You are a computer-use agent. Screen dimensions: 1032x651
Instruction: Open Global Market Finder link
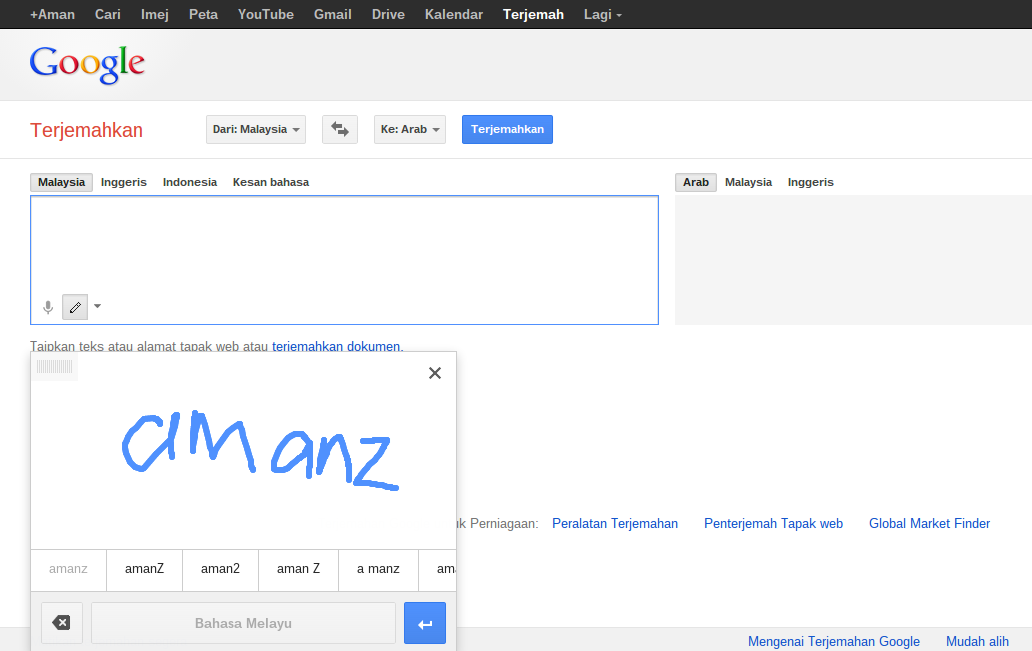pos(929,523)
